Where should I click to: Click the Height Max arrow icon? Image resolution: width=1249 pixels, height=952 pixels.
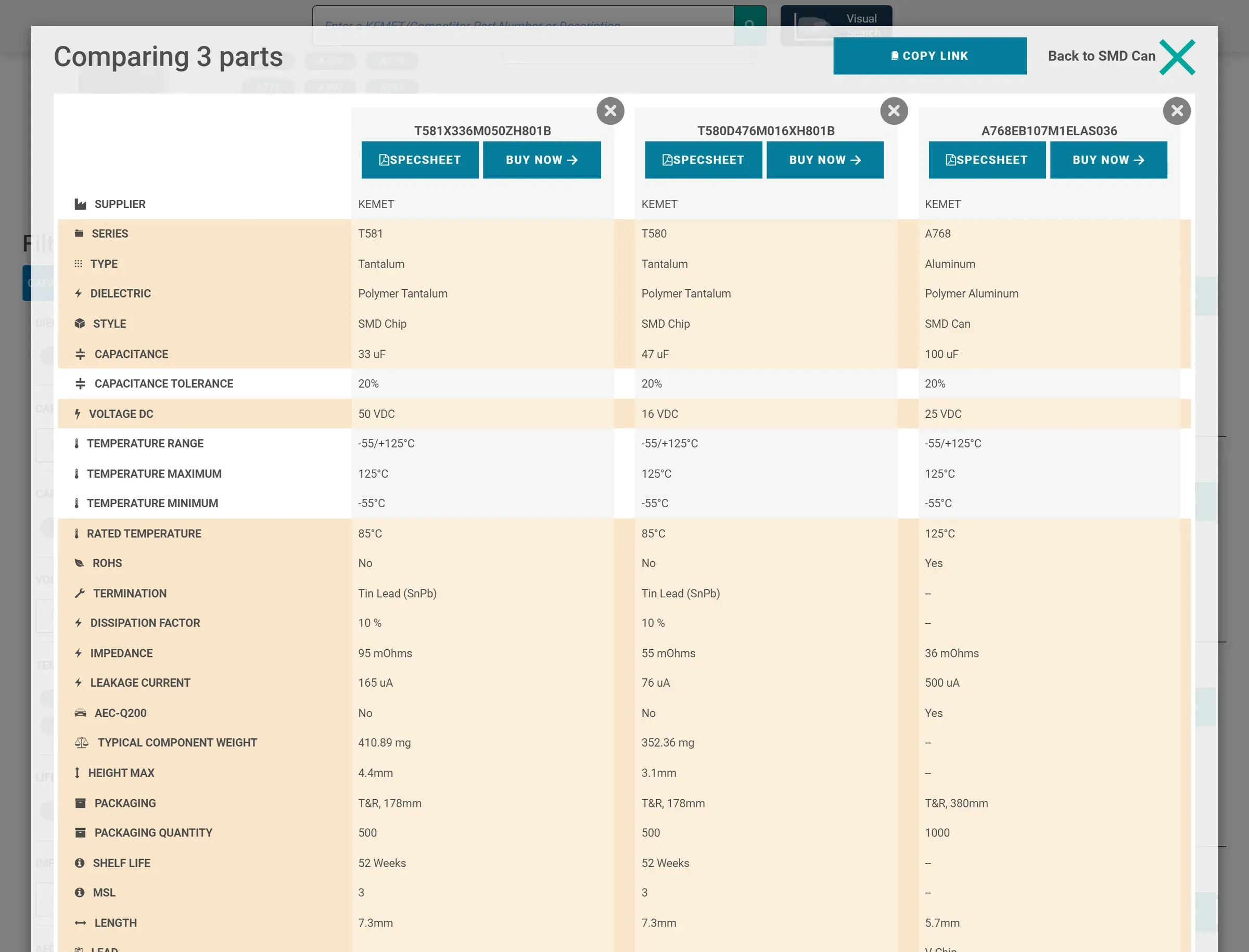click(77, 773)
